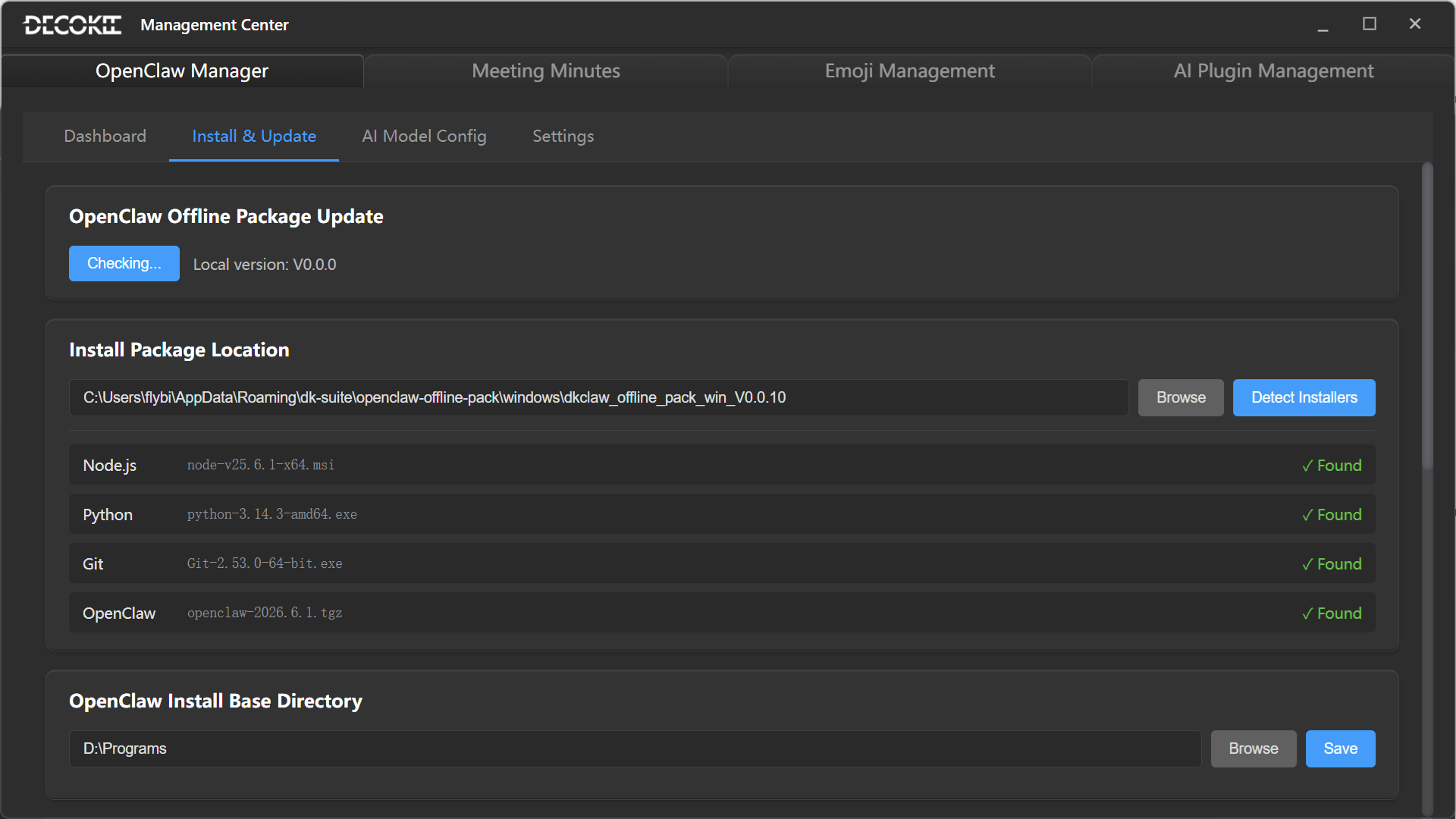Click the Found status in the OpenClaw row
1456x819 pixels.
[1332, 613]
